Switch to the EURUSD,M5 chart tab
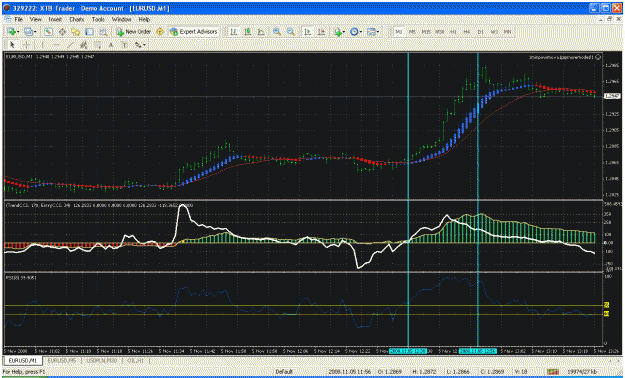Screen dimensions: 625x378 62,360
